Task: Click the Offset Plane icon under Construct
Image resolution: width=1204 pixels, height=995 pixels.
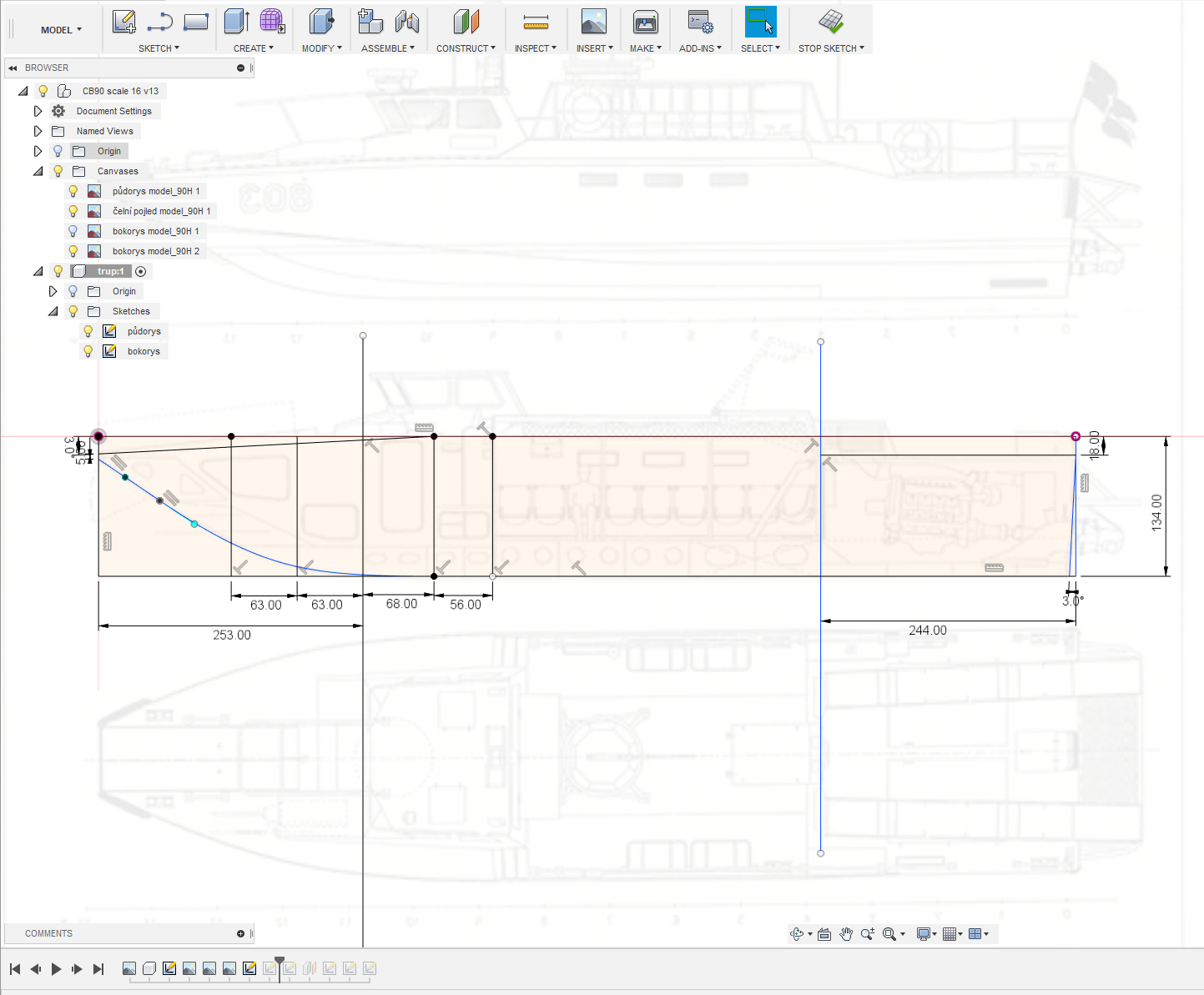Action: click(x=466, y=22)
